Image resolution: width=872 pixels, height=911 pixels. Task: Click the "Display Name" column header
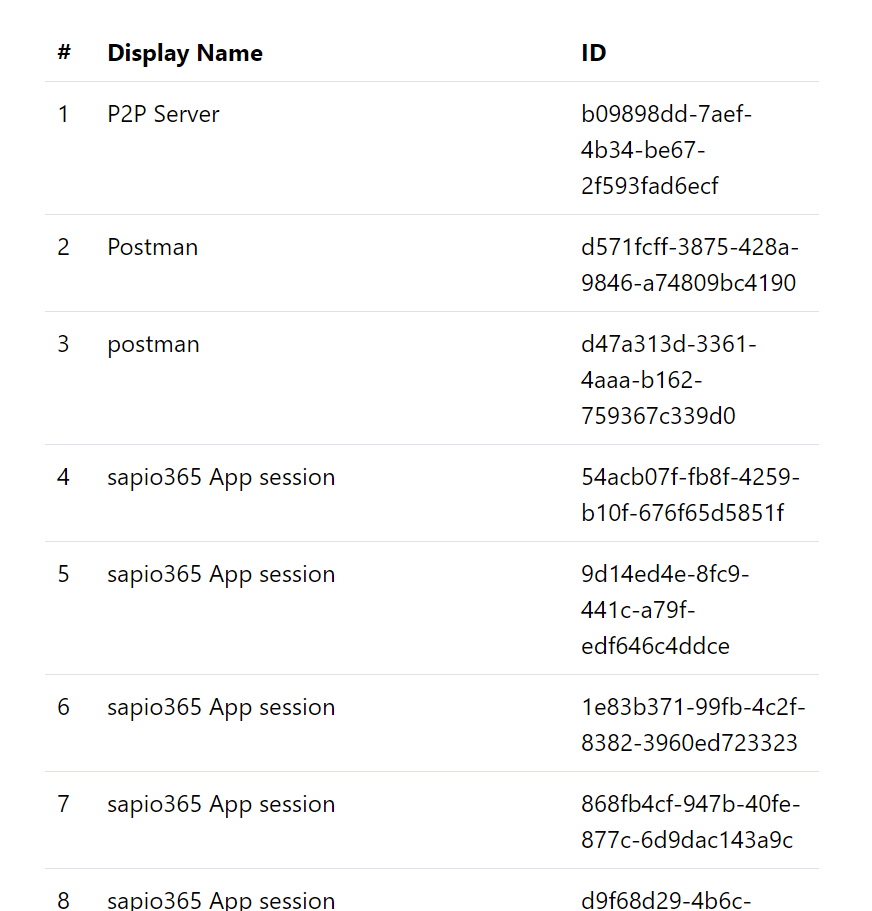point(185,53)
